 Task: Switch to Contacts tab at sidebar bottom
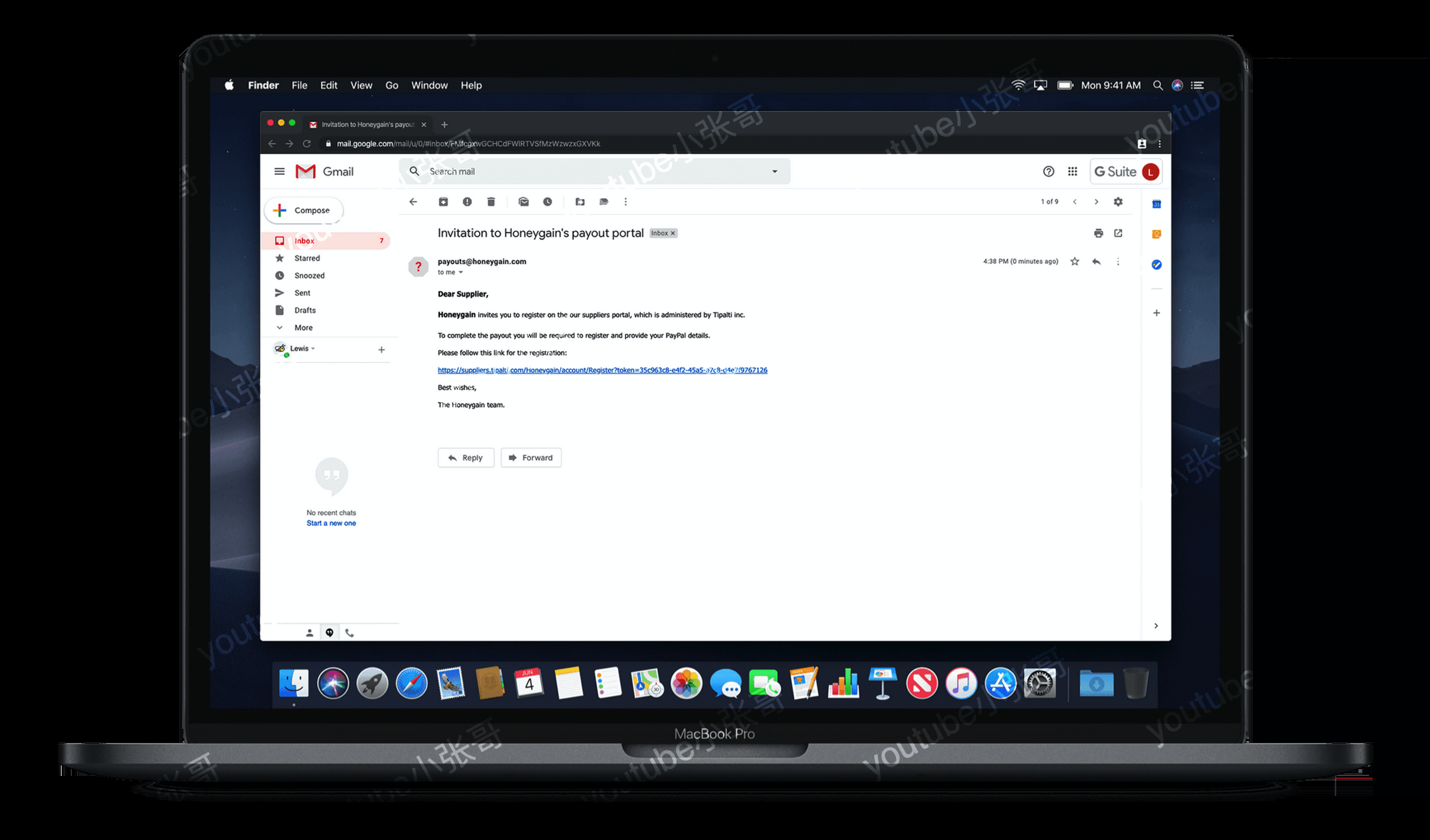coord(310,633)
